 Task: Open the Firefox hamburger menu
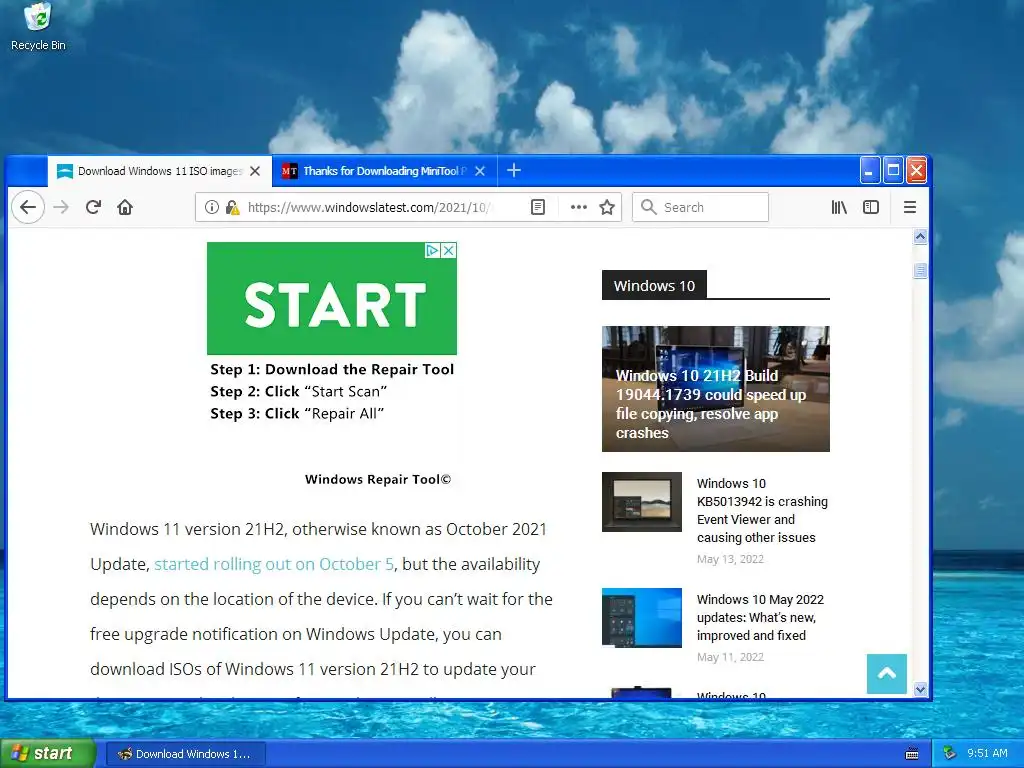tap(910, 207)
